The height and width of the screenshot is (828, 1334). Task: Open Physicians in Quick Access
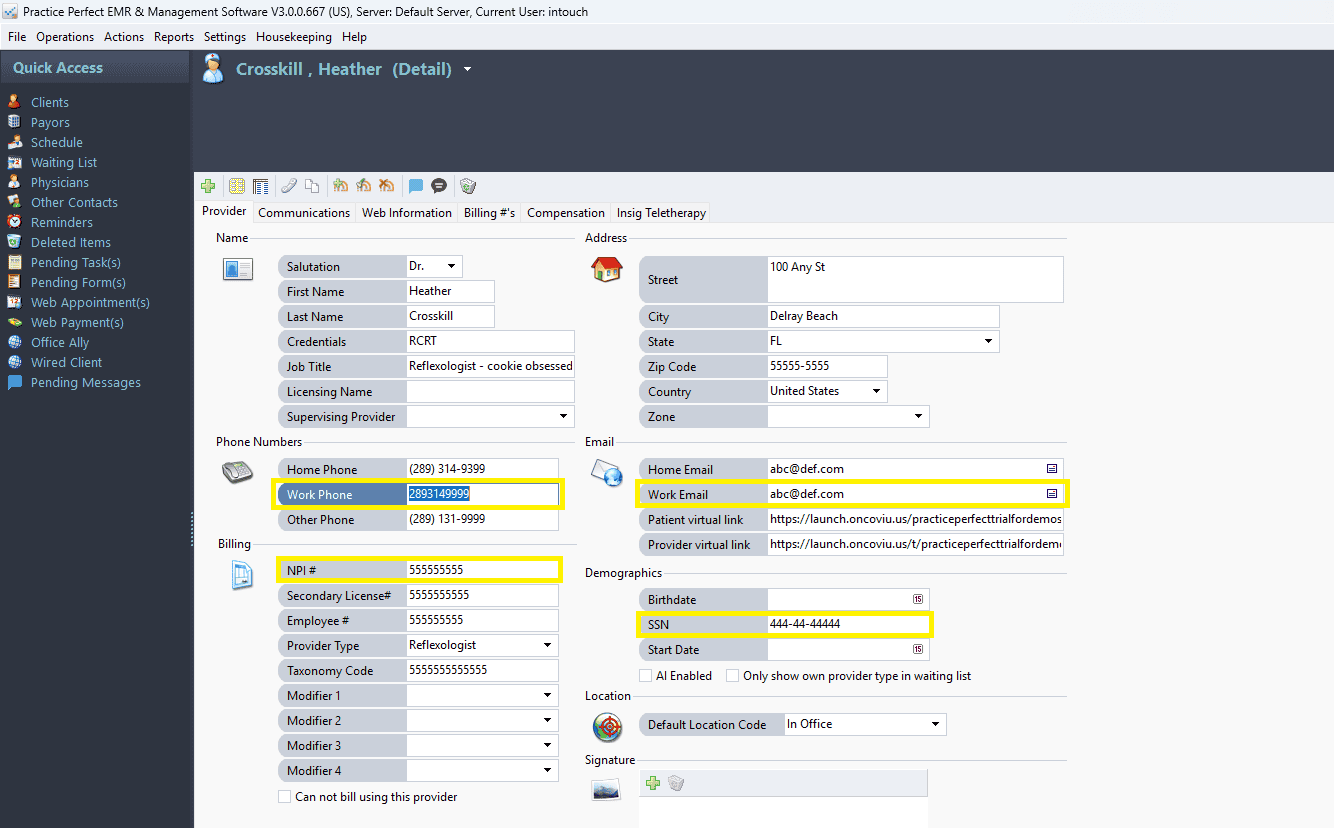tap(60, 182)
